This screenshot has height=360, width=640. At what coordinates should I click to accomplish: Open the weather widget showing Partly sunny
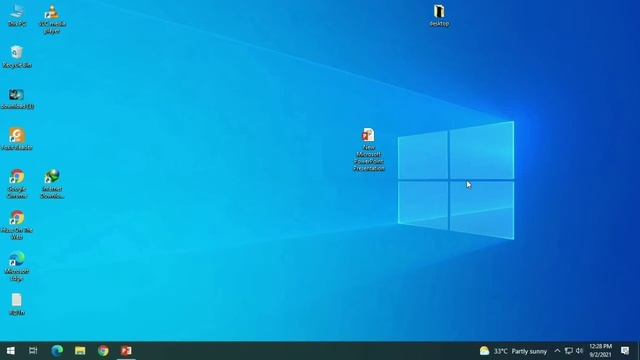(x=513, y=351)
